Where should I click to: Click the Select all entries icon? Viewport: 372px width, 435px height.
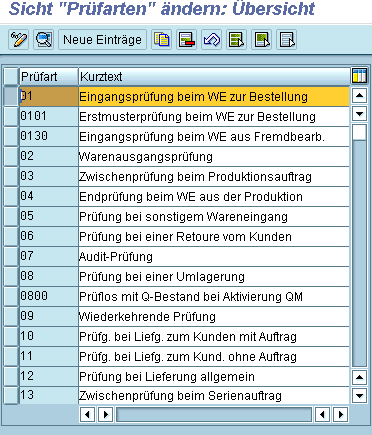pos(236,40)
